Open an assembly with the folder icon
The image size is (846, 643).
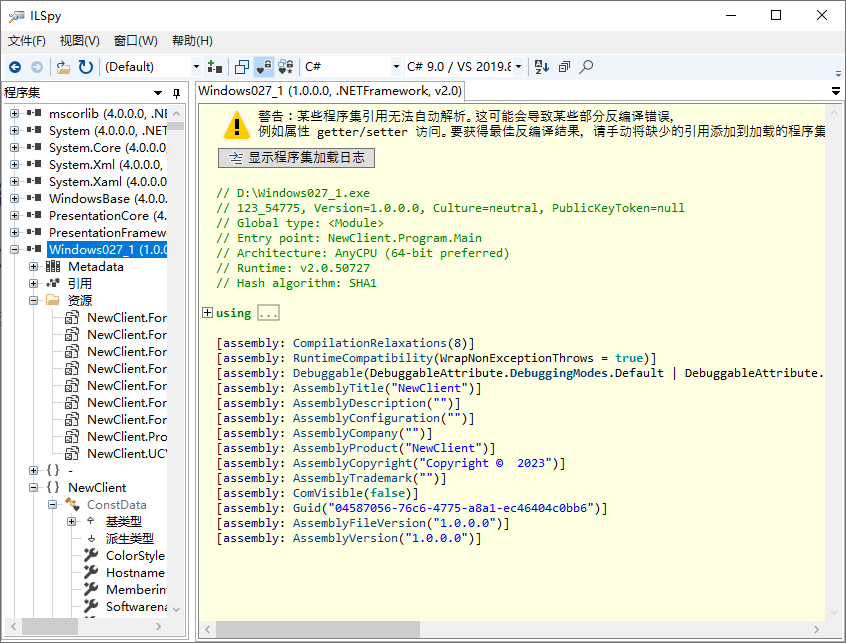click(x=64, y=67)
